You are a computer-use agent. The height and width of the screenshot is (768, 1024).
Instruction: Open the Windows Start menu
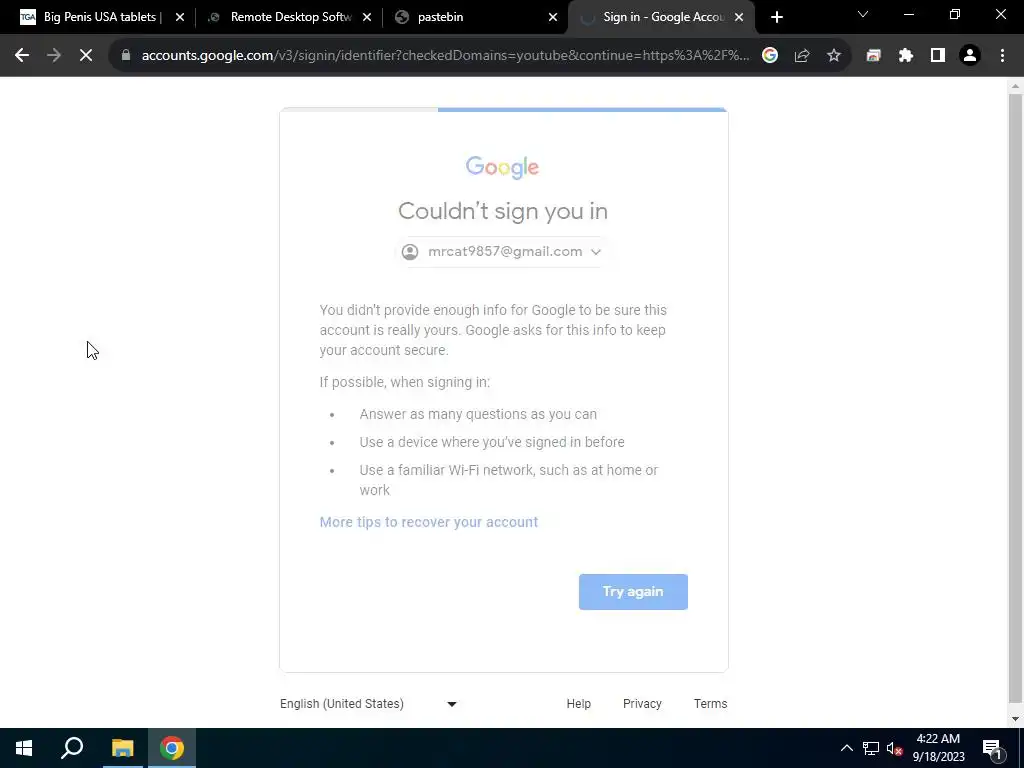coord(24,748)
